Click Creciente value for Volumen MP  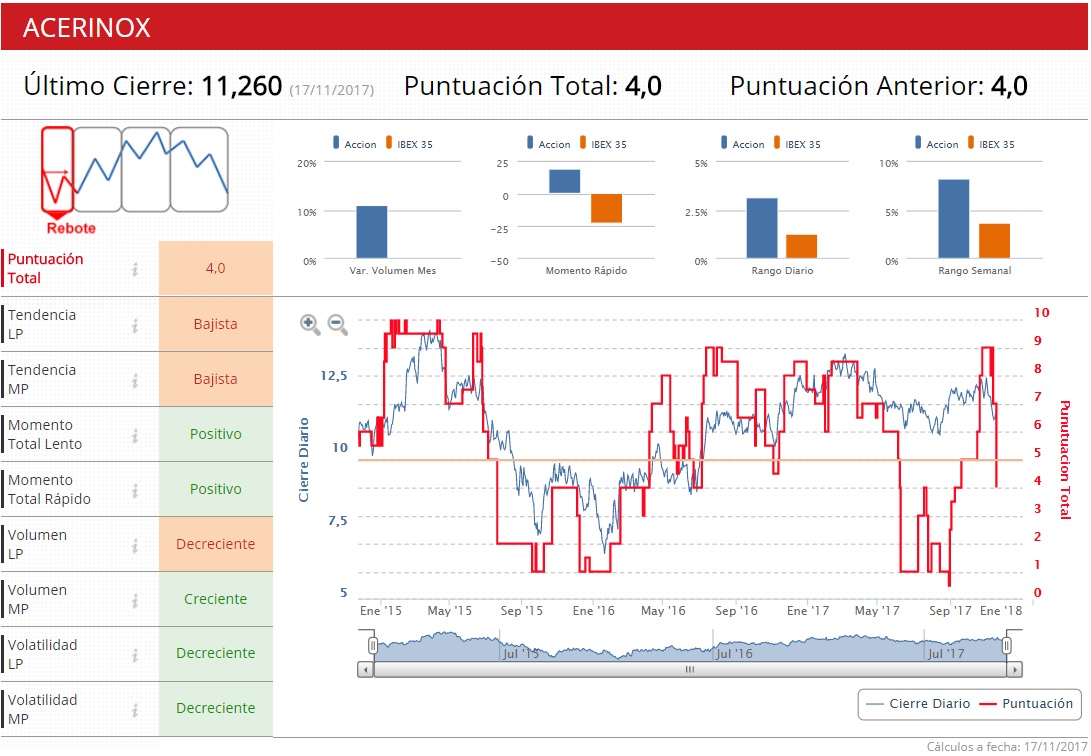pos(216,599)
